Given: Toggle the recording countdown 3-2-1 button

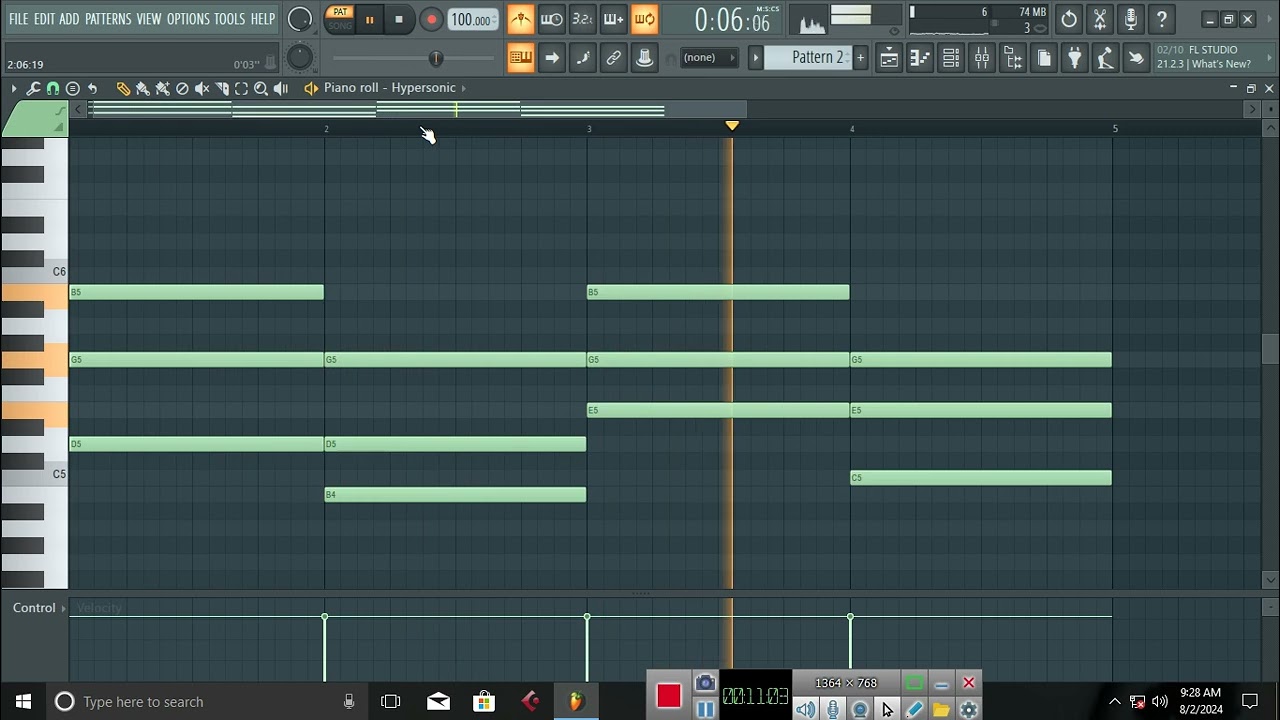Looking at the screenshot, I should (x=582, y=19).
